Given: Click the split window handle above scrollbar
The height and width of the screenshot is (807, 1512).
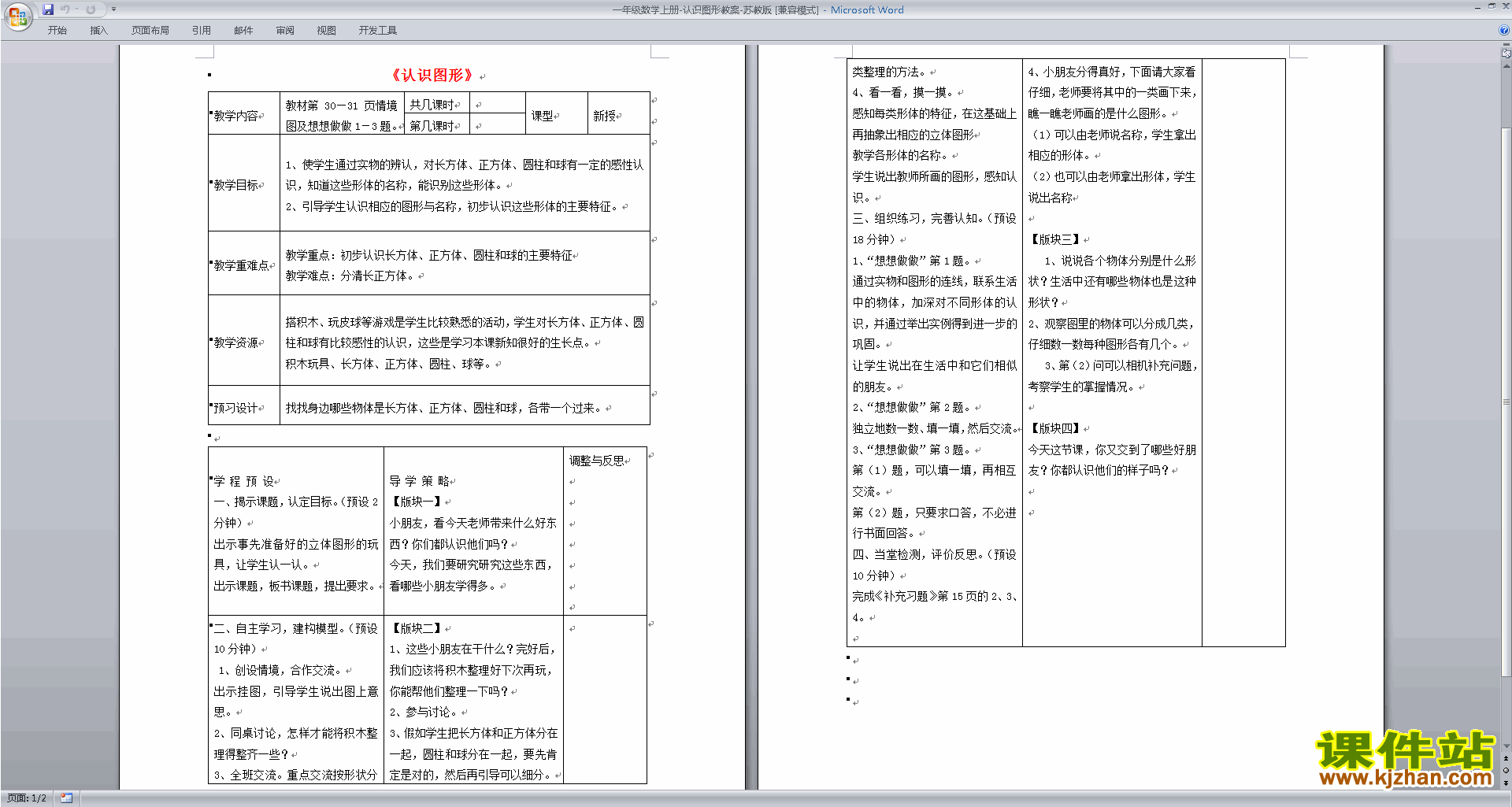Looking at the screenshot, I should coord(1506,46).
